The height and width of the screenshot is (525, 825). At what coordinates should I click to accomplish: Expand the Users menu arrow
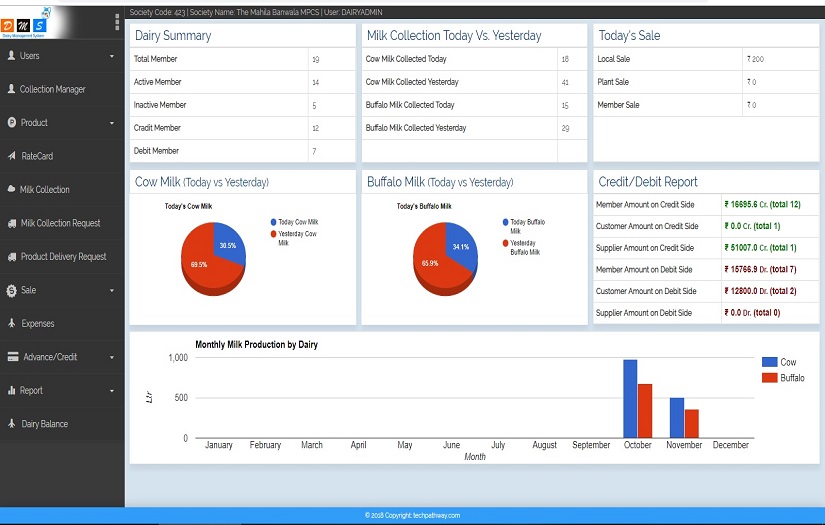(x=112, y=56)
